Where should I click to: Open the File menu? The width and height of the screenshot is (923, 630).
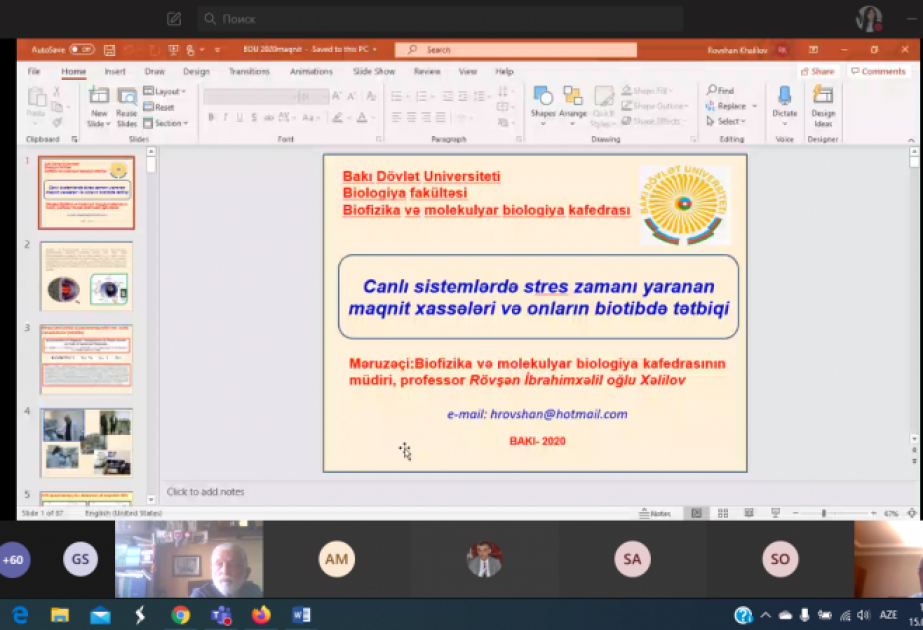34,71
